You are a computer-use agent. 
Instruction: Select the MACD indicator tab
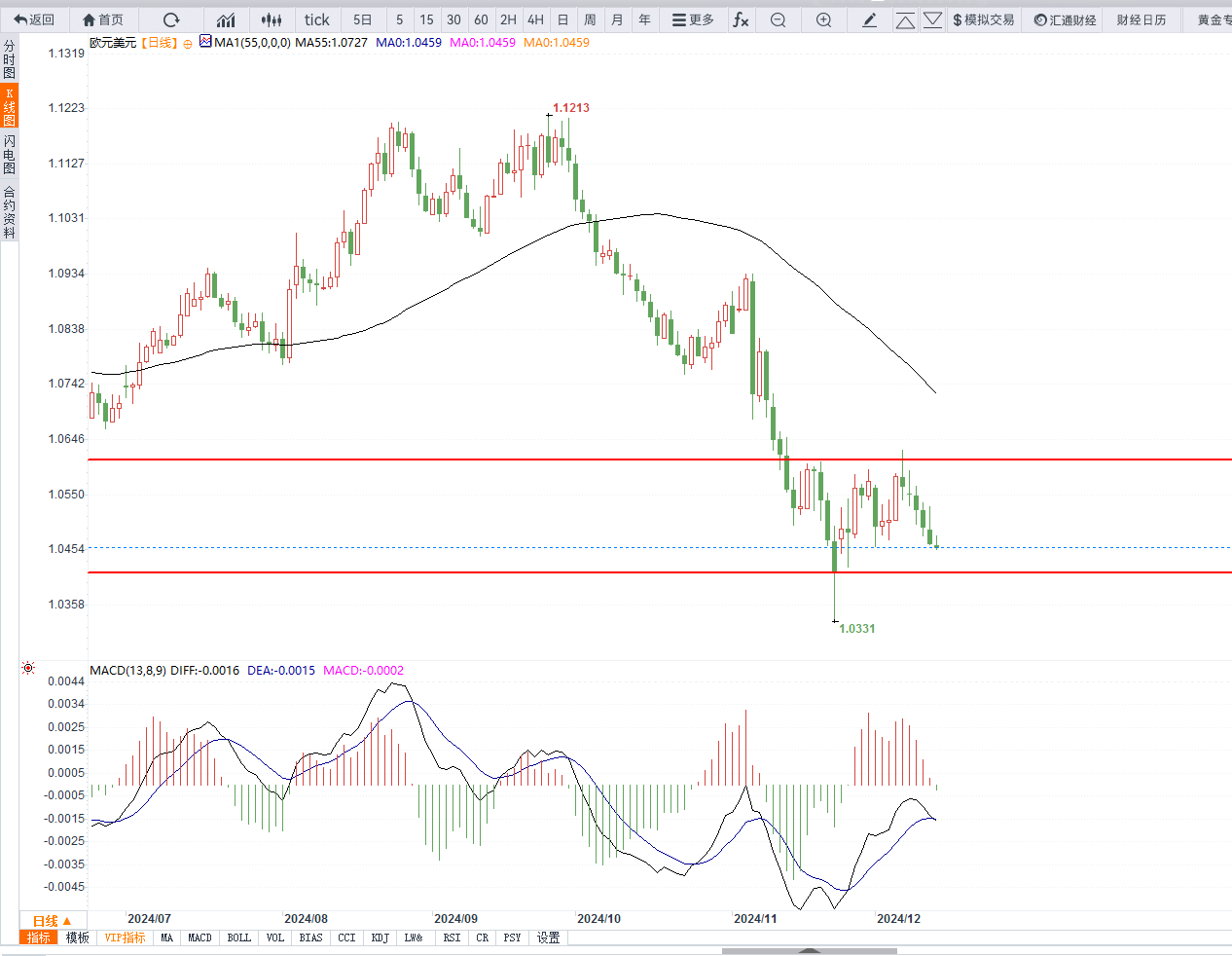[x=199, y=938]
